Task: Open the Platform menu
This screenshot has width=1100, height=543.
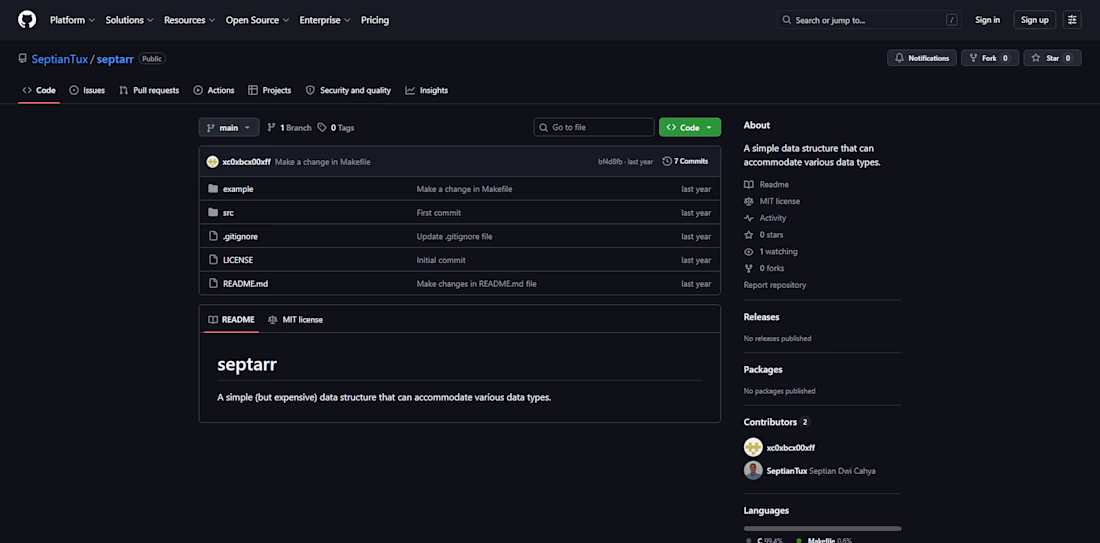Action: (72, 20)
